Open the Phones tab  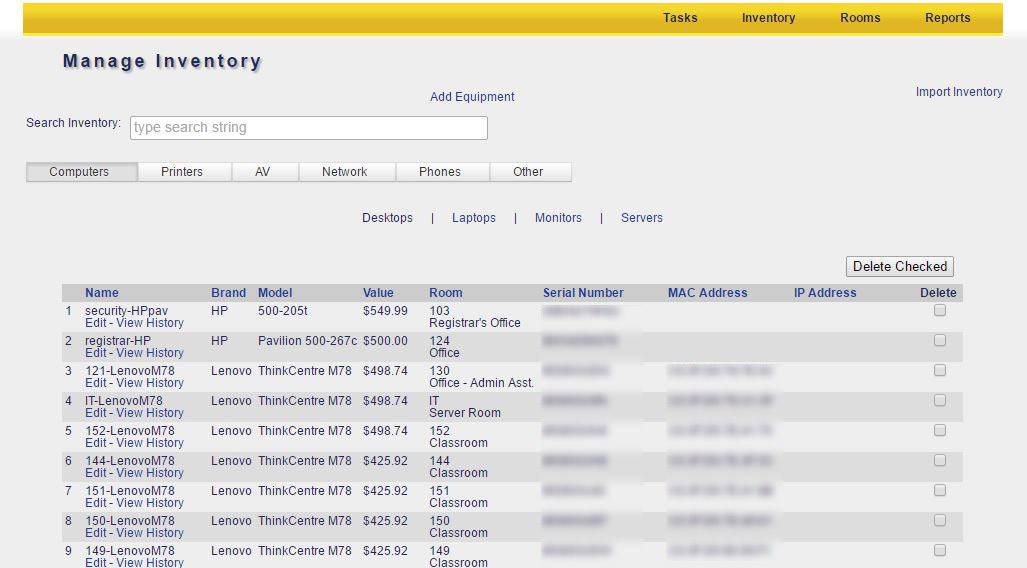click(440, 172)
